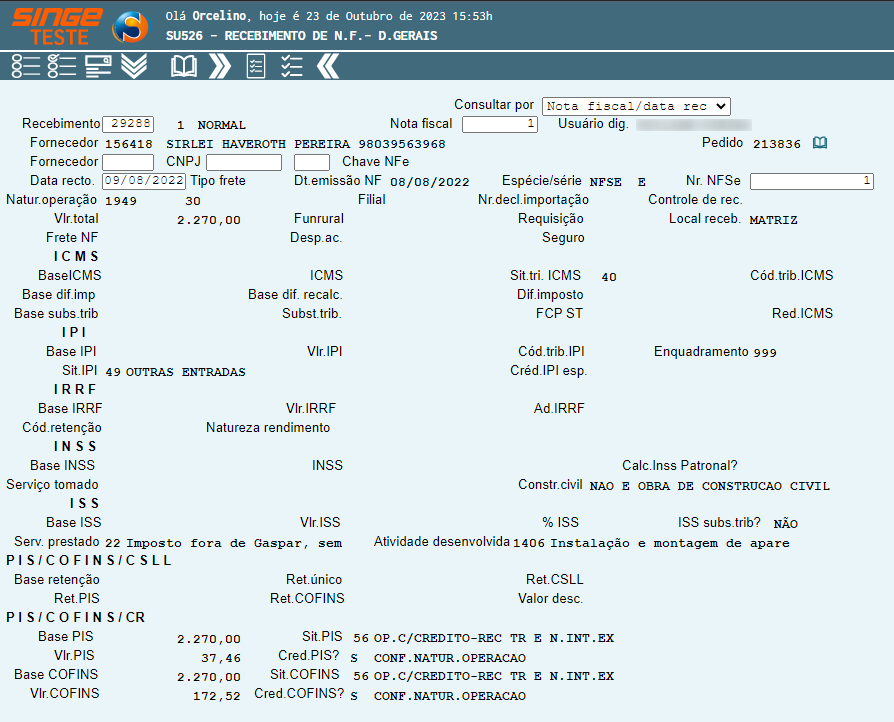
Task: Click Atividade desenvolvida value 1406 Instalação
Action: [x=651, y=543]
